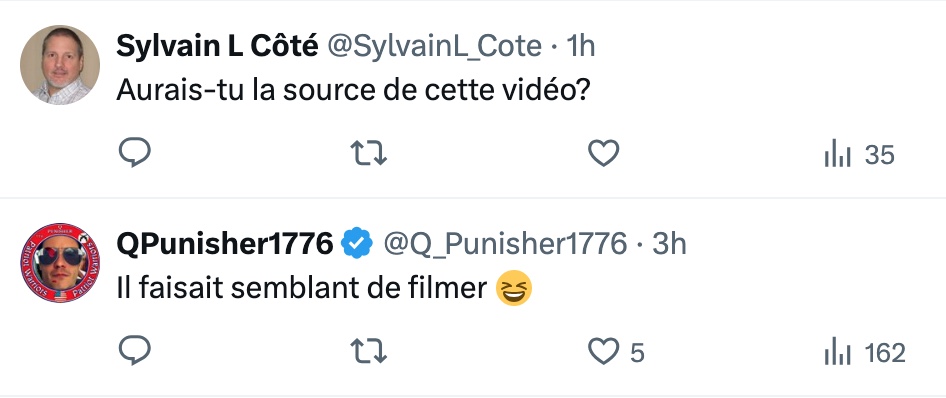Open QPunisher1776's profile avatar
The image size is (946, 398).
60,263
